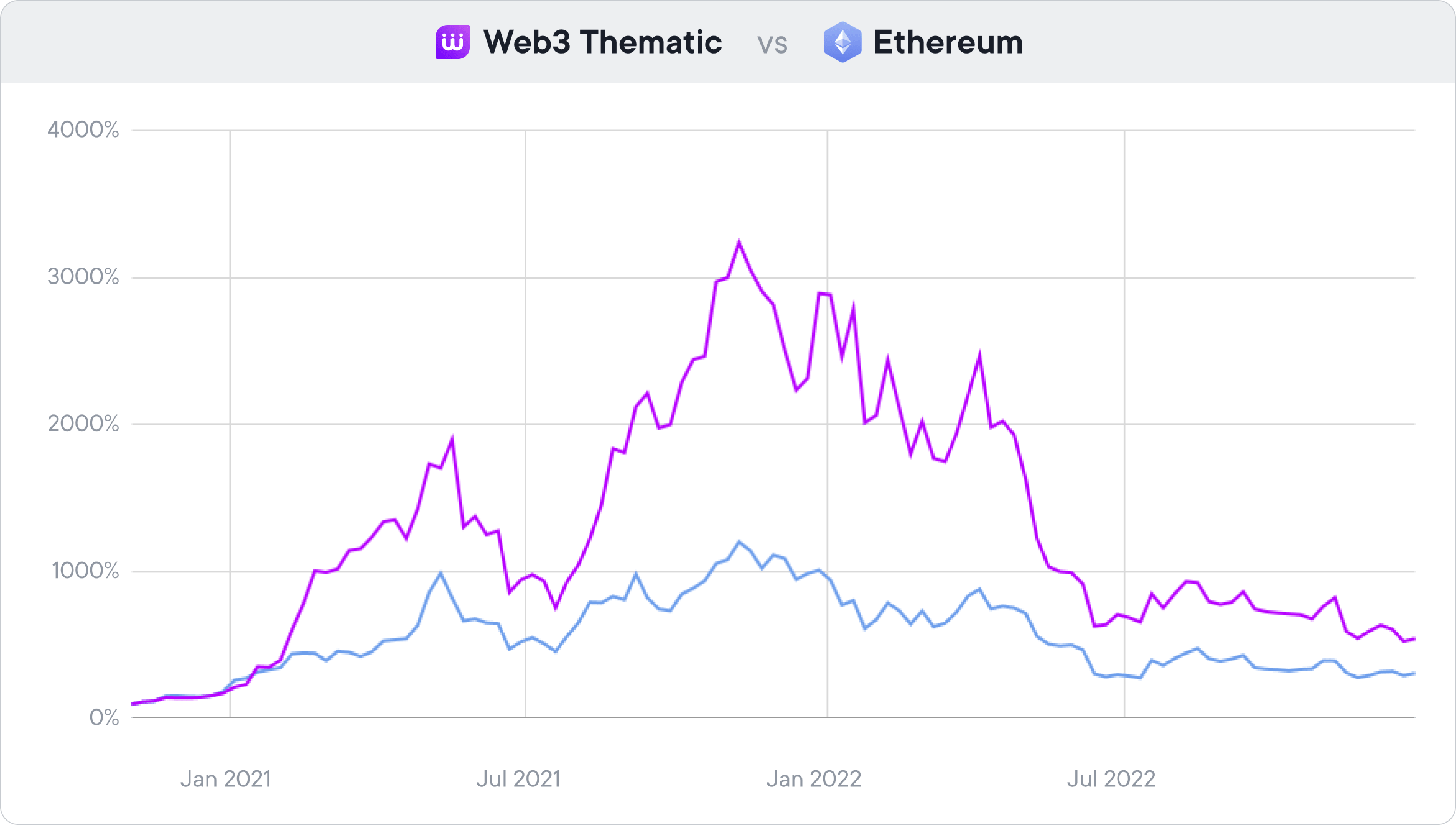1456x825 pixels.
Task: Click the "vs" separator in the header
Action: coord(772,44)
